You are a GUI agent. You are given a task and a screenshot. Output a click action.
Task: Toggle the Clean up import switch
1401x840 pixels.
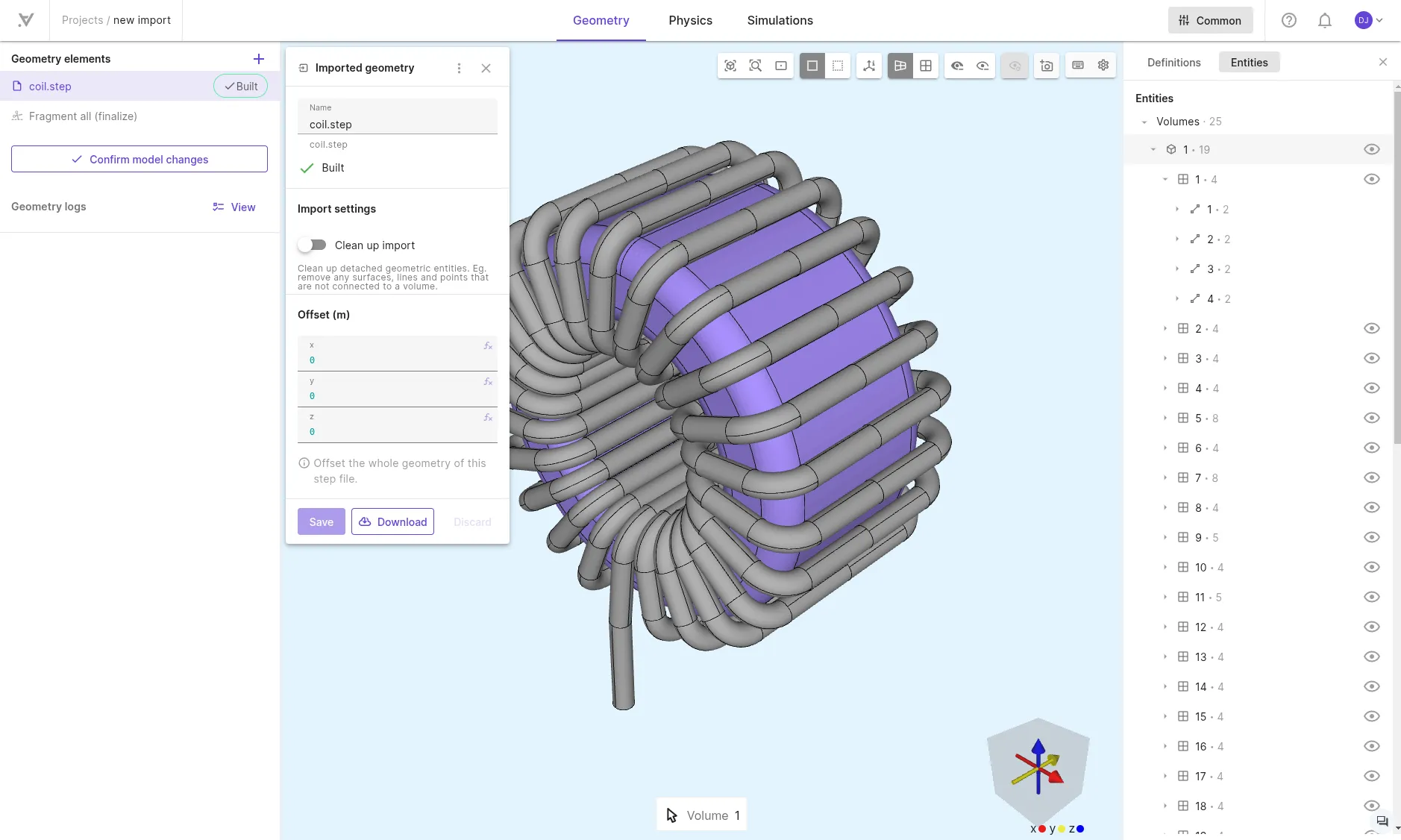click(x=312, y=245)
